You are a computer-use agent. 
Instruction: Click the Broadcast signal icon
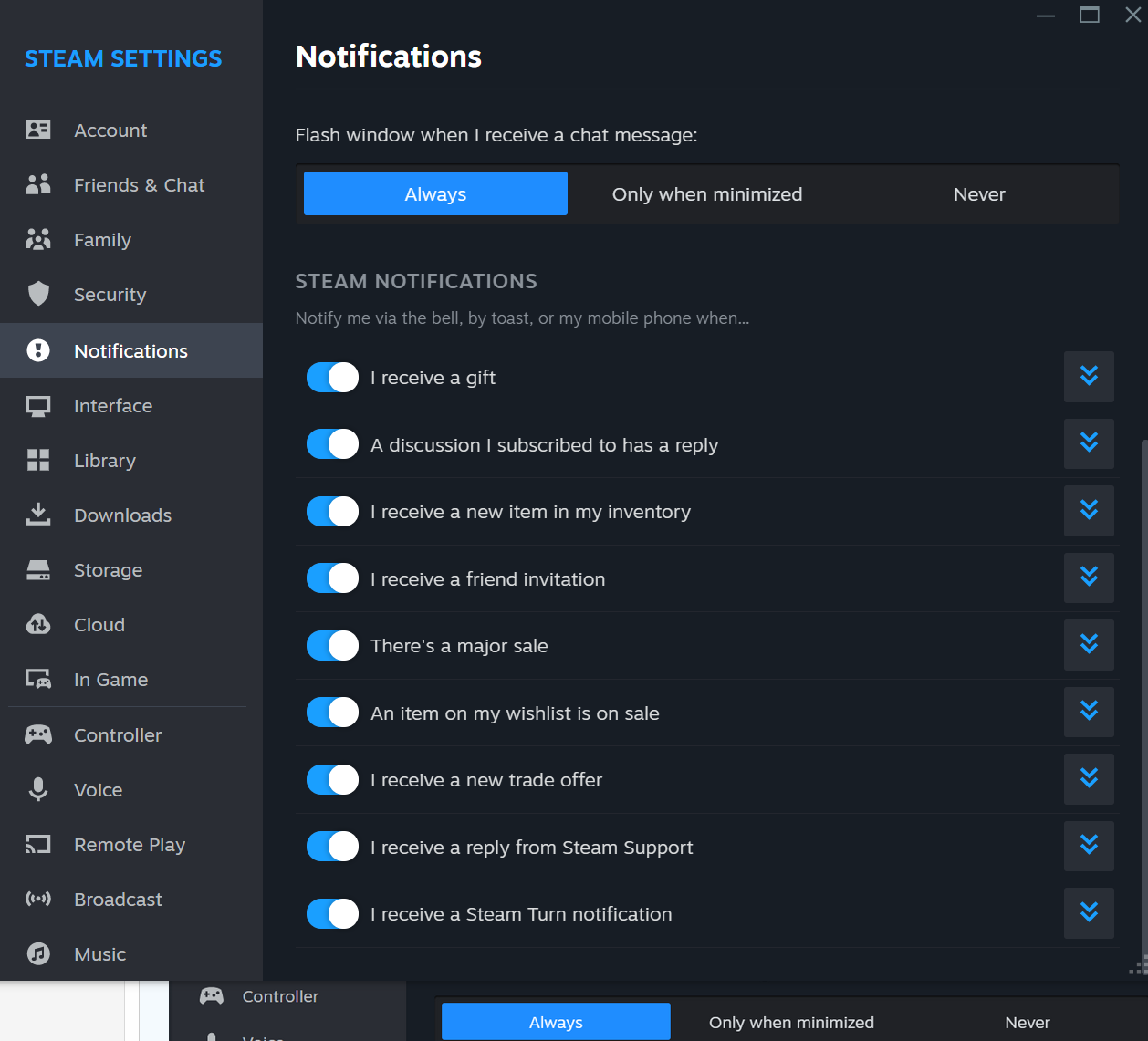(38, 899)
